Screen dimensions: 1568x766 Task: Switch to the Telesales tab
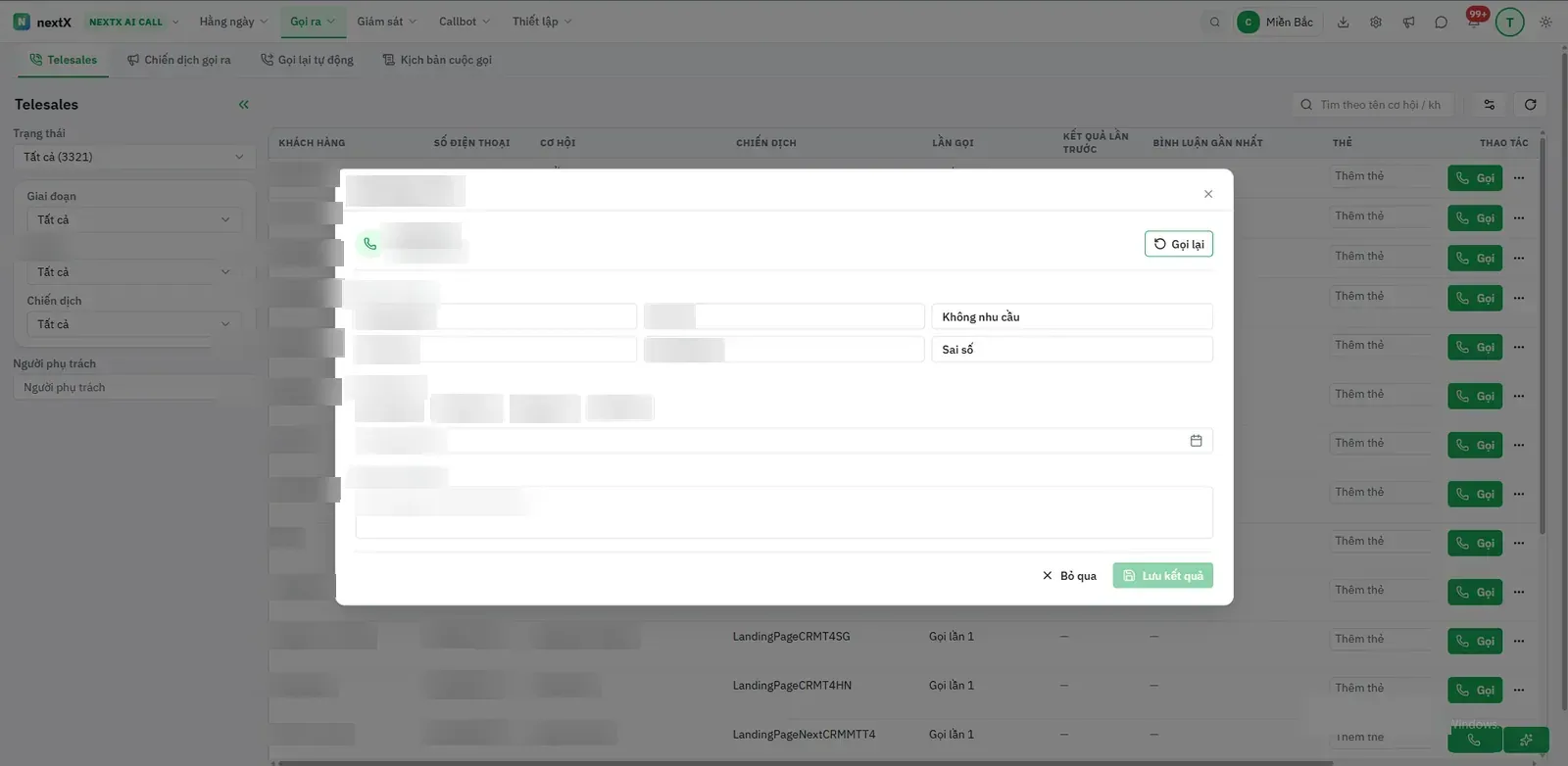[x=64, y=60]
